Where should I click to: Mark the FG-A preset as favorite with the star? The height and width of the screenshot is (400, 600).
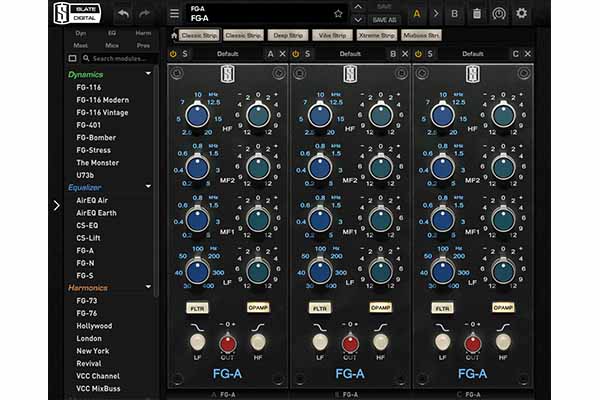(338, 14)
